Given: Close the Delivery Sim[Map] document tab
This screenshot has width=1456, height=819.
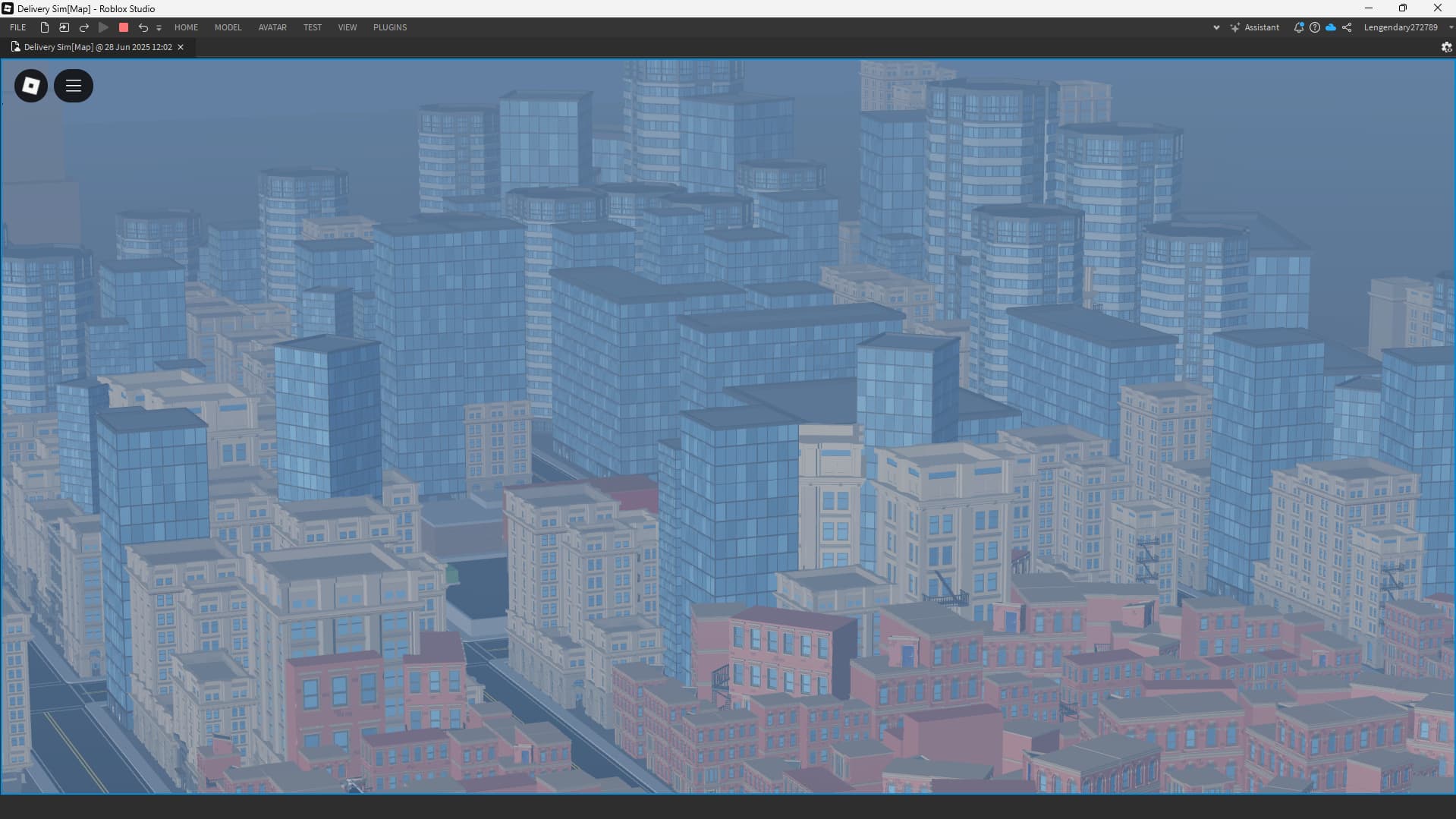Looking at the screenshot, I should coord(181,47).
